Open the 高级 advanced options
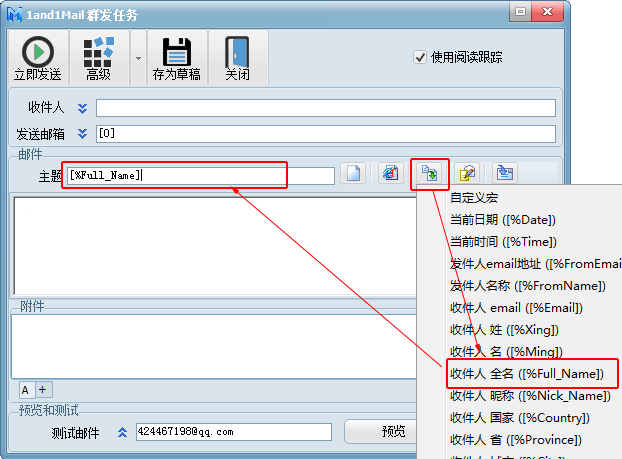This screenshot has height=459, width=622. coord(99,58)
